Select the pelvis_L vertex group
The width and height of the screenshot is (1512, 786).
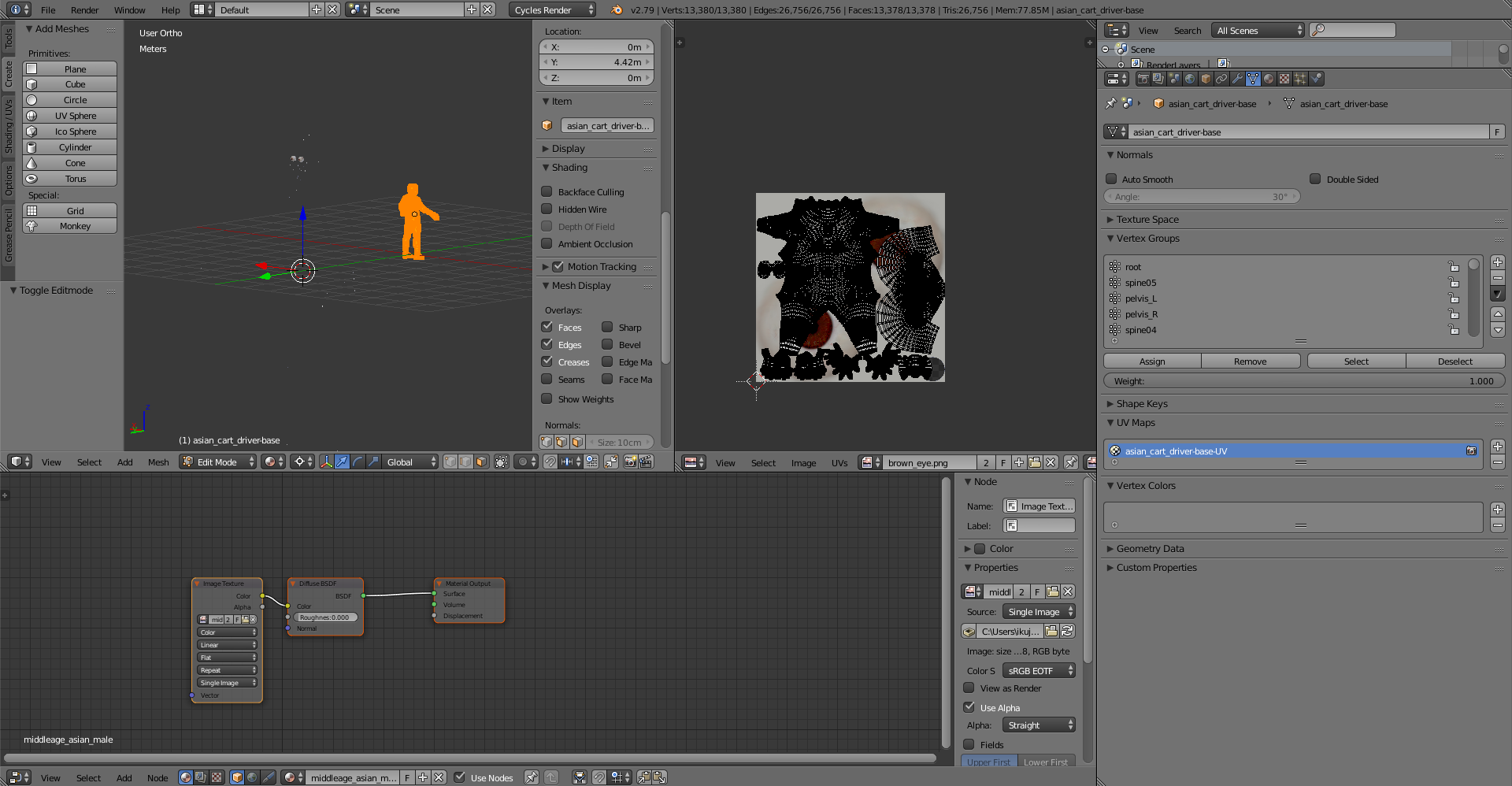pyautogui.click(x=1140, y=298)
